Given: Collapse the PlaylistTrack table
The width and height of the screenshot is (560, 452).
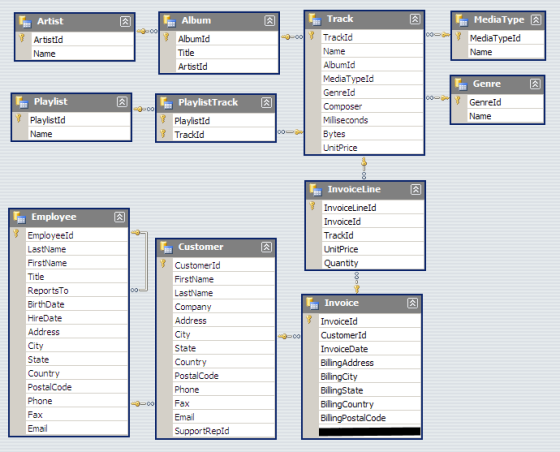Looking at the screenshot, I should (266, 103).
